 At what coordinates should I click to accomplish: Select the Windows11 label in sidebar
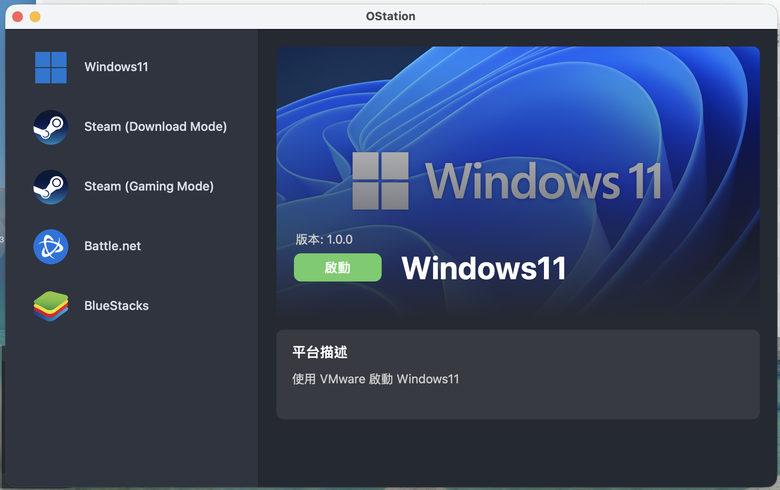point(116,67)
